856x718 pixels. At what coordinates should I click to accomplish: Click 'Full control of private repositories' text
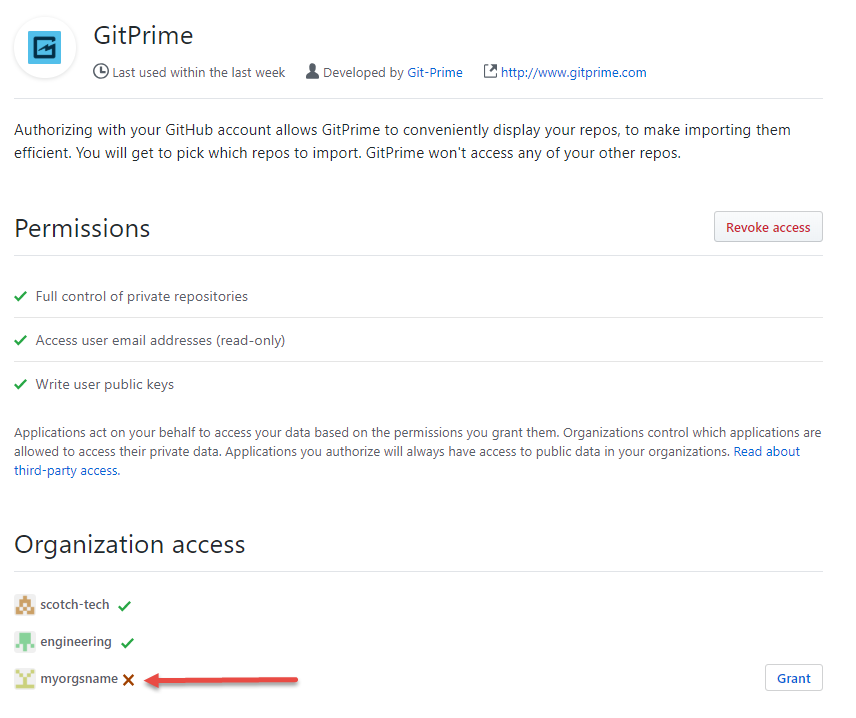[141, 296]
